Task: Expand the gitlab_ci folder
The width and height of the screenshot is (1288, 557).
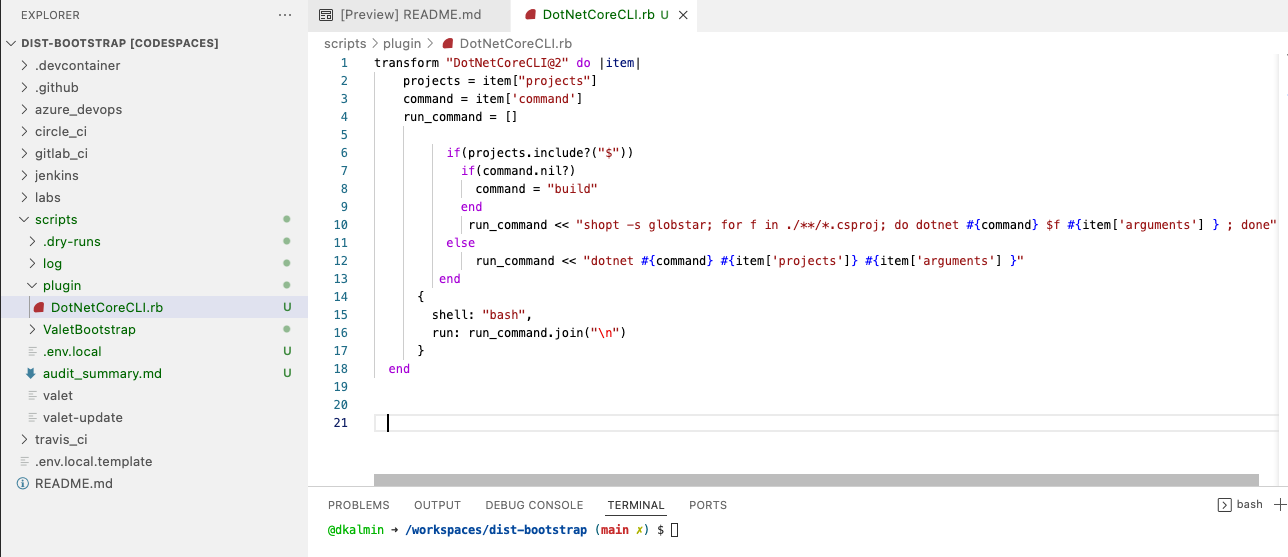Action: point(25,153)
